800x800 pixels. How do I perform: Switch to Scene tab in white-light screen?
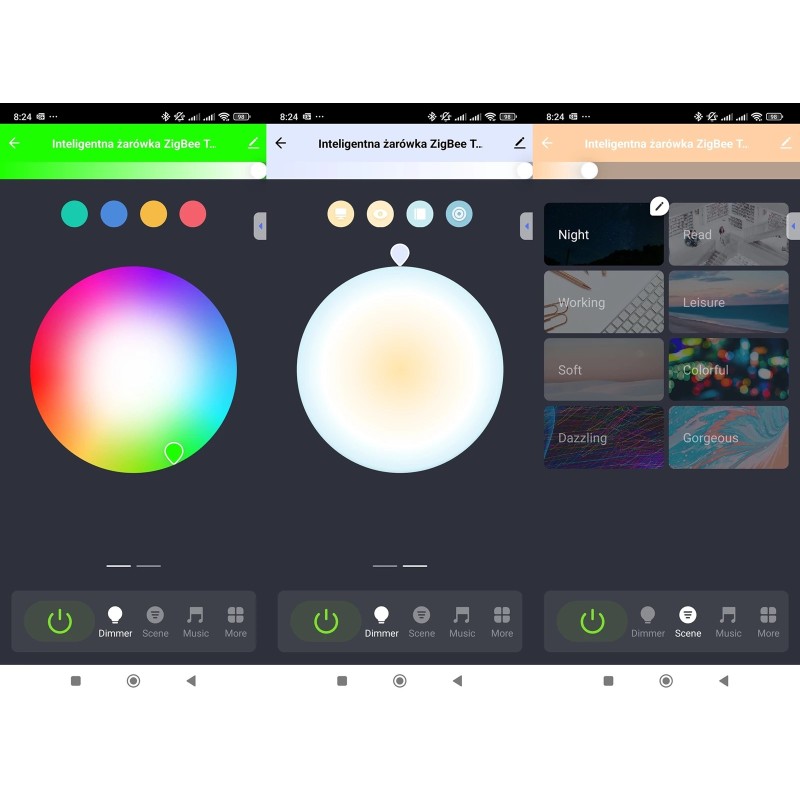[x=421, y=621]
